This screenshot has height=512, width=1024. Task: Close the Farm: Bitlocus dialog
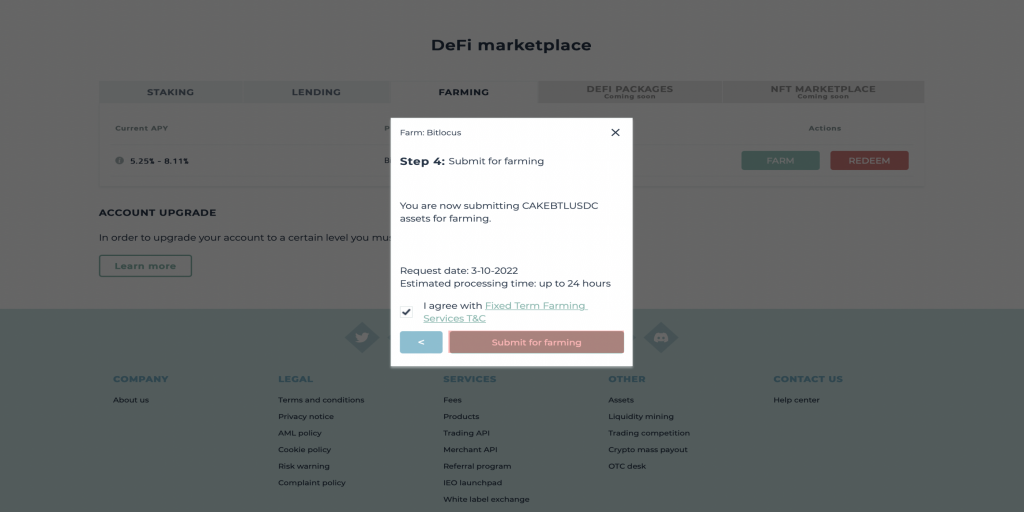pos(615,133)
